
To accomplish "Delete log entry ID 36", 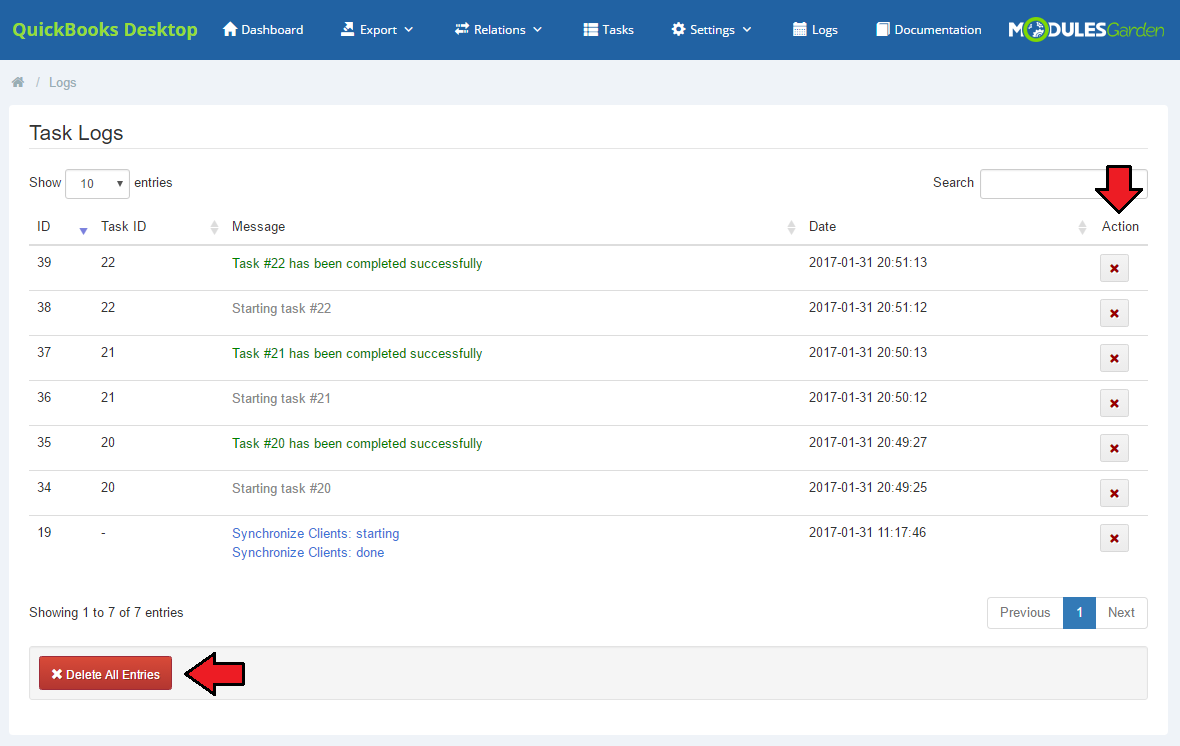I will 1114,403.
